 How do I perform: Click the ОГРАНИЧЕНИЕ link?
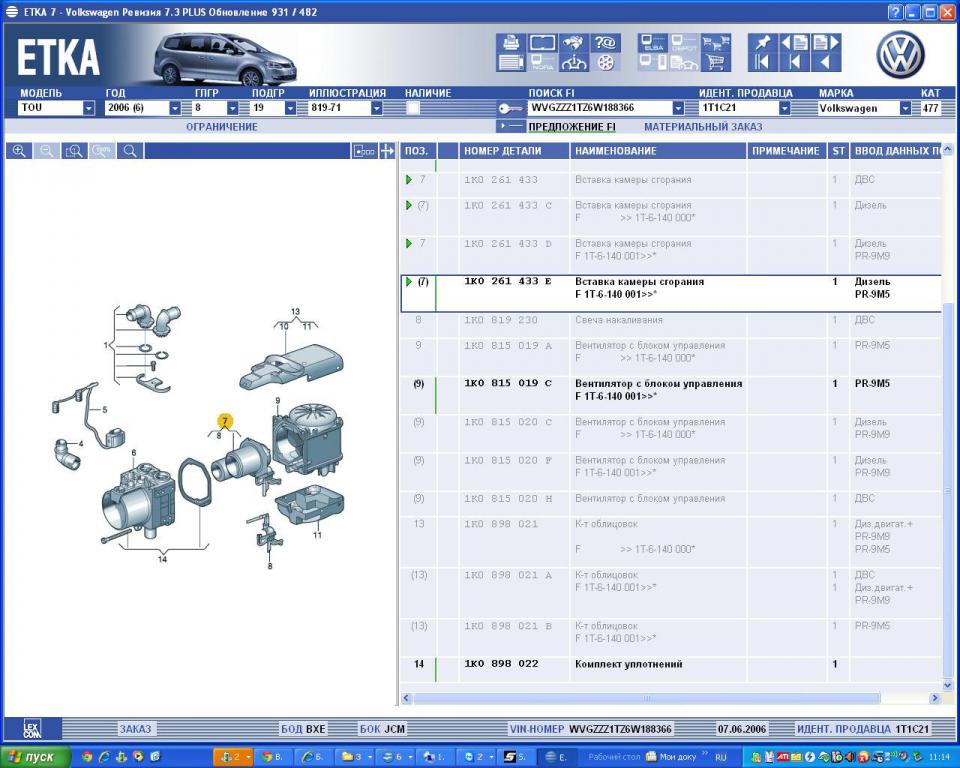(222, 127)
